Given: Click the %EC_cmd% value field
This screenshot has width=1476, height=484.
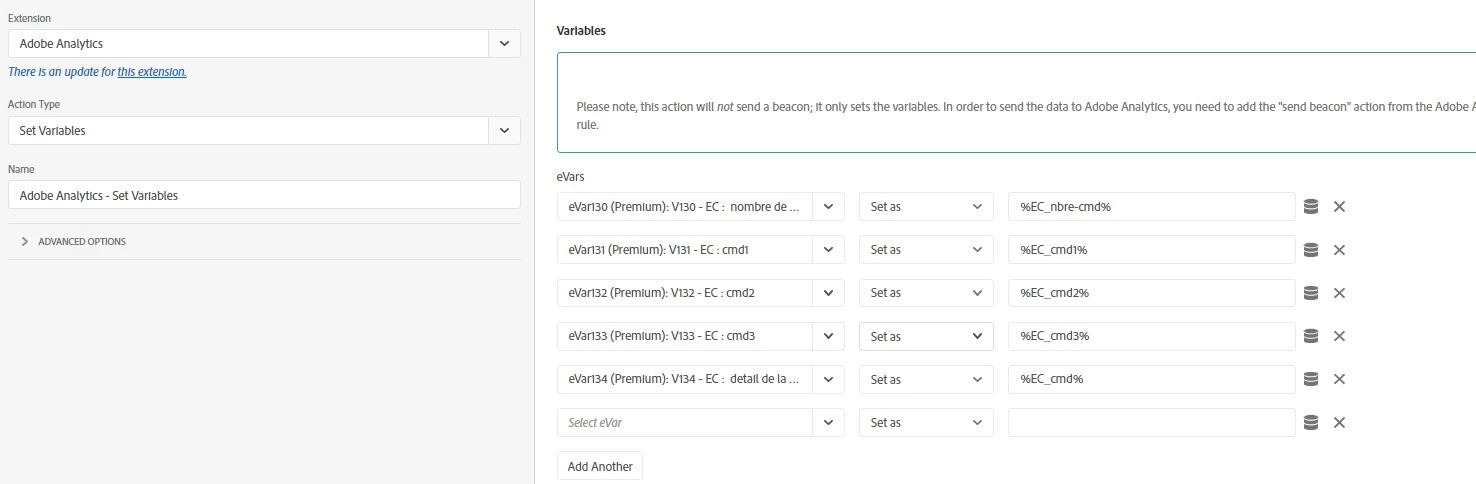Looking at the screenshot, I should point(1151,379).
